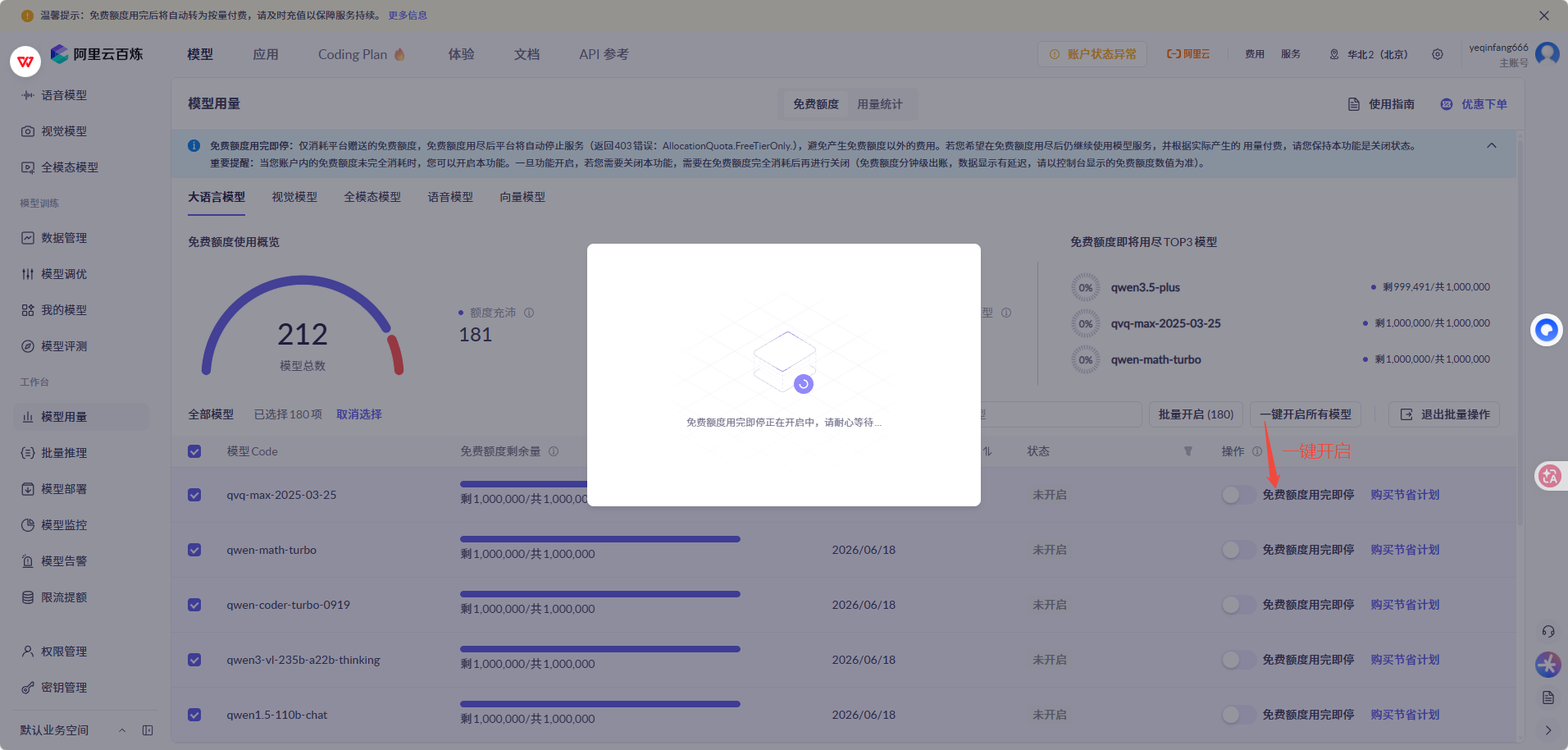This screenshot has width=1568, height=750.
Task: Click the 账户状态异常 button
Action: coord(1092,54)
